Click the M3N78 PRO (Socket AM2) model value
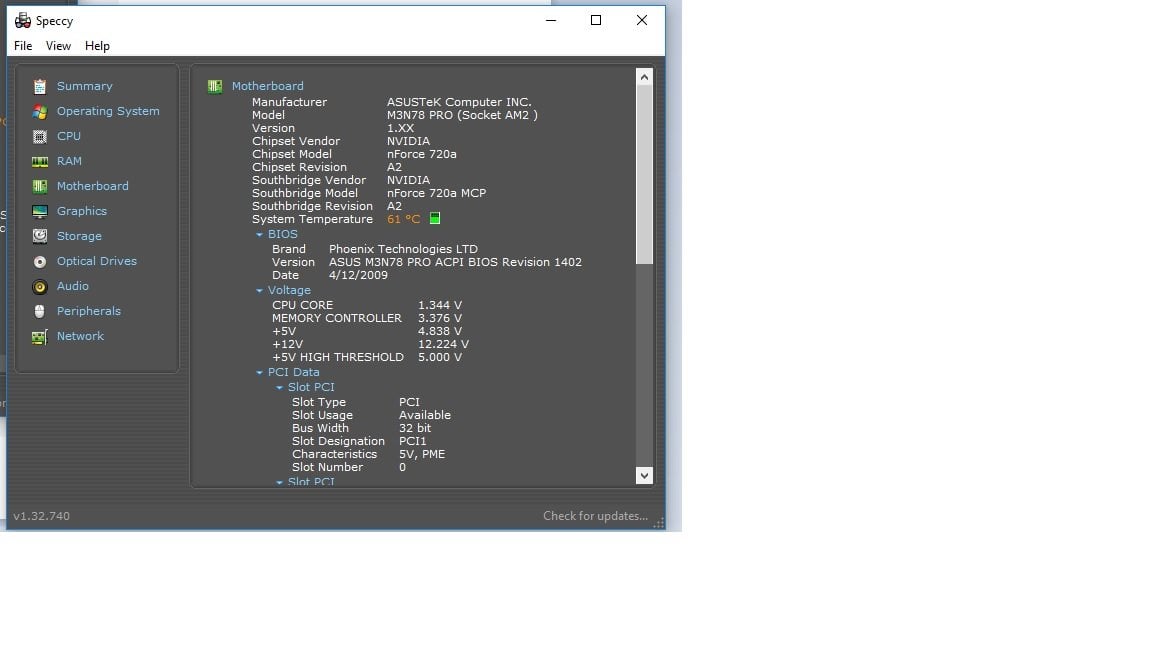The image size is (1152, 648). click(462, 115)
